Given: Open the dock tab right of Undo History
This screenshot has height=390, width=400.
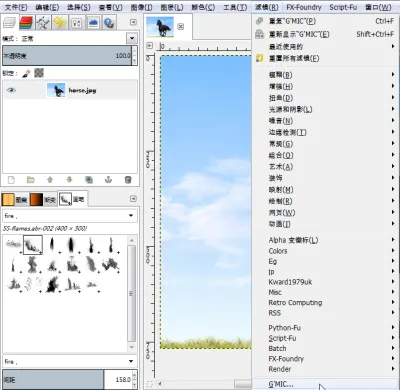Looking at the screenshot, I should tap(77, 23).
